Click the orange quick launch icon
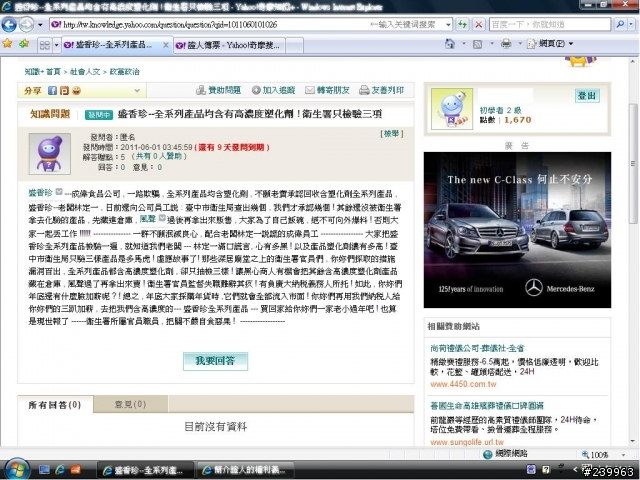This screenshot has height=480, width=640. [76, 470]
